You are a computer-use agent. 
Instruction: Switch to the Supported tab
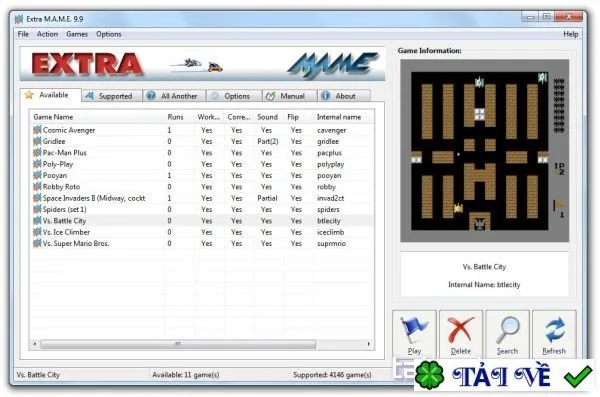pyautogui.click(x=112, y=96)
